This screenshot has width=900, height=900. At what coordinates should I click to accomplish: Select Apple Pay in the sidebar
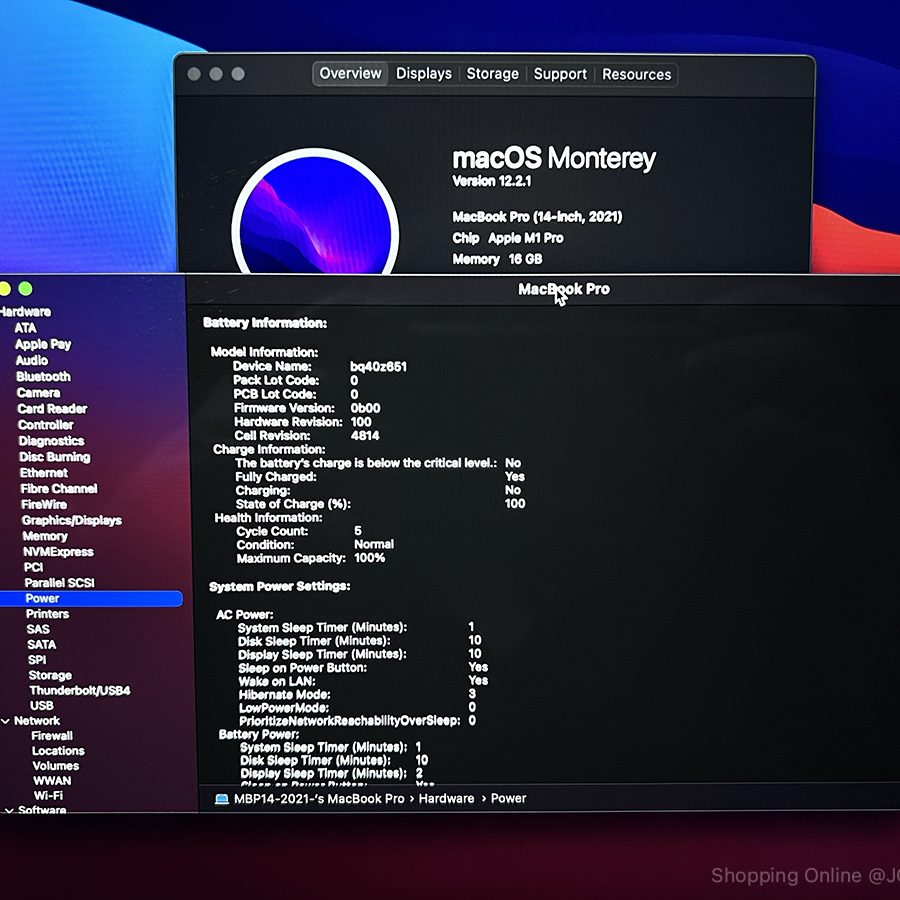[x=43, y=344]
